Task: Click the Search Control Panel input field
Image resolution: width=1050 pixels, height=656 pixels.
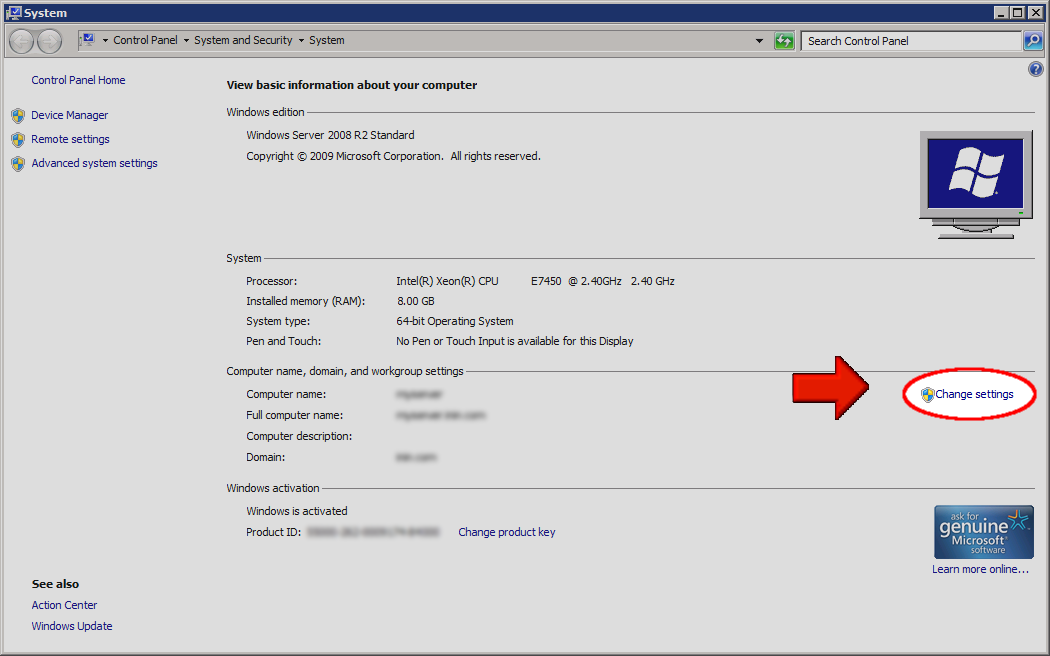Action: [910, 41]
